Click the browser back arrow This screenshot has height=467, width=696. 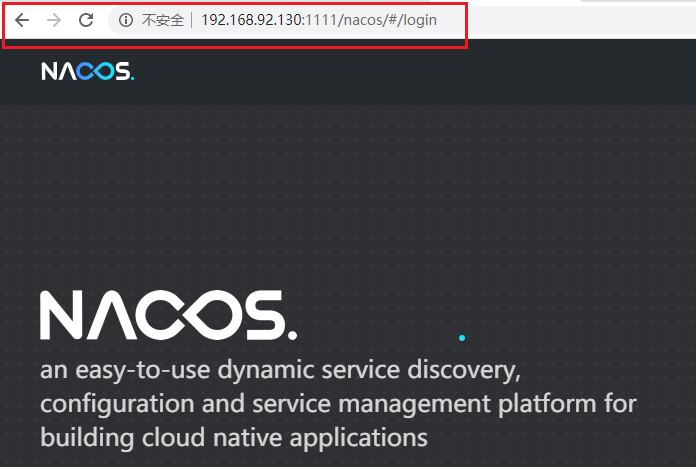[22, 20]
